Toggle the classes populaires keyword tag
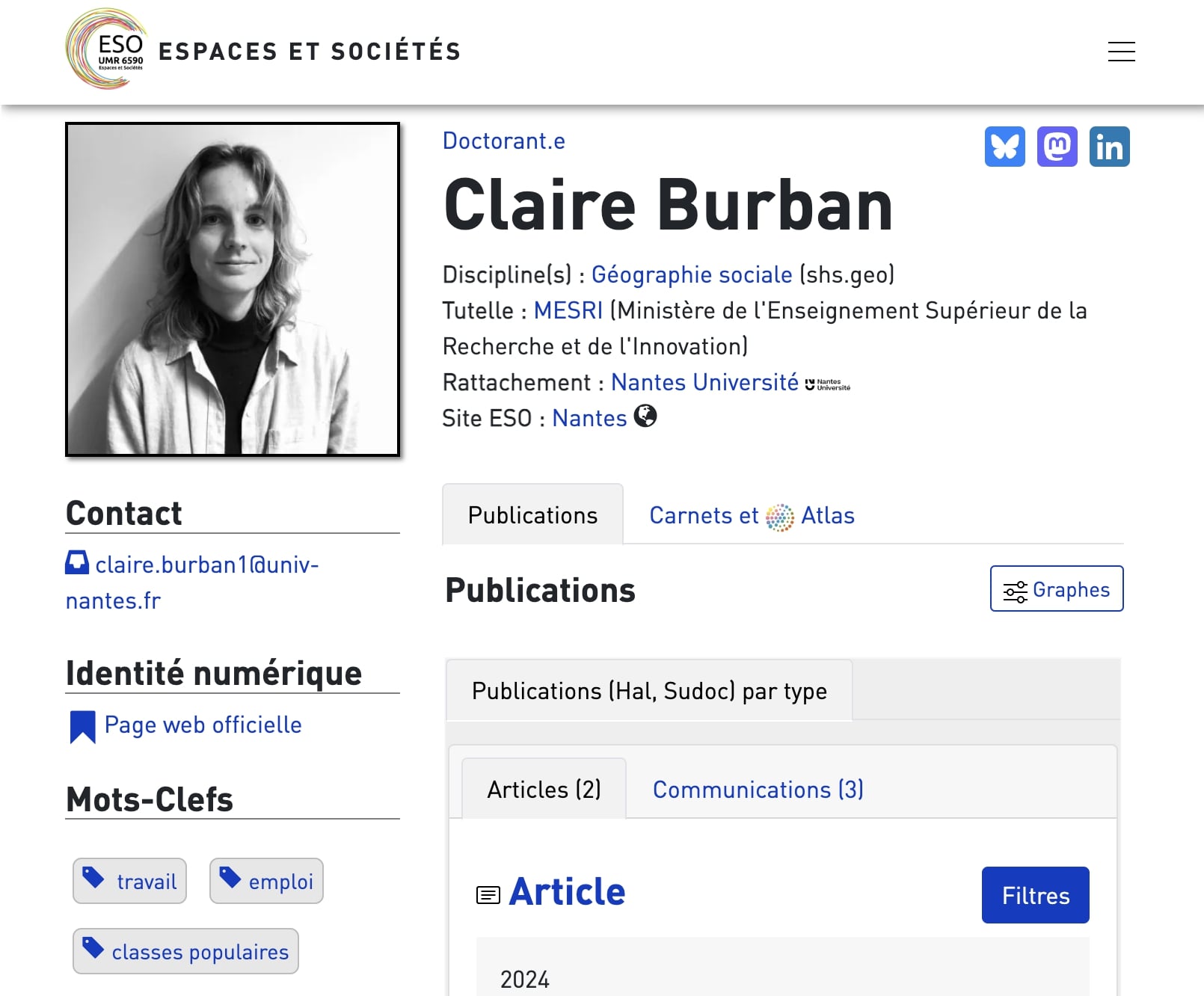The image size is (1204, 996). click(185, 951)
